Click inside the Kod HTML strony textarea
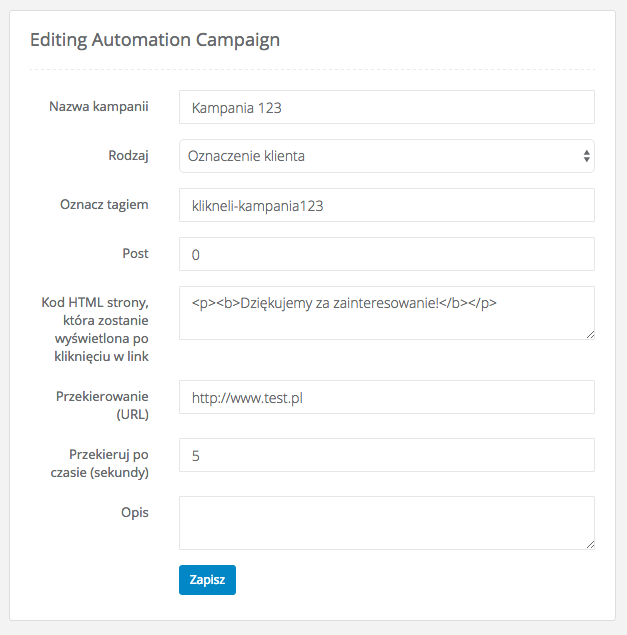Screen dimensions: 627x635 (387, 313)
